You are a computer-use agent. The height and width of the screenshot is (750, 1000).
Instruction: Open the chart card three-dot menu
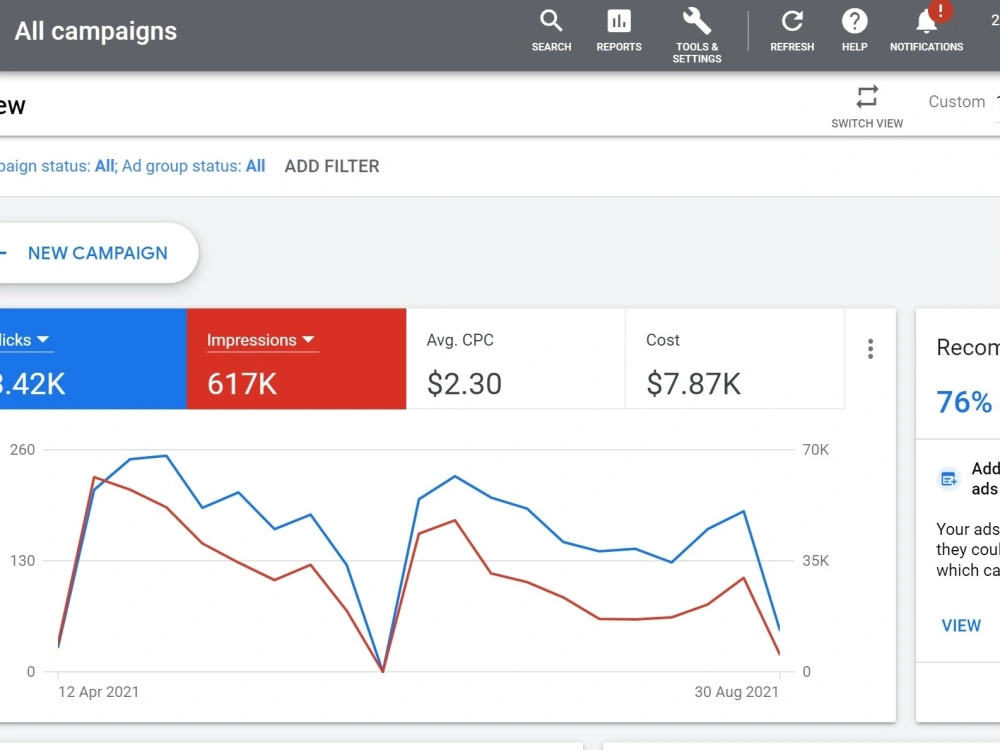[870, 349]
